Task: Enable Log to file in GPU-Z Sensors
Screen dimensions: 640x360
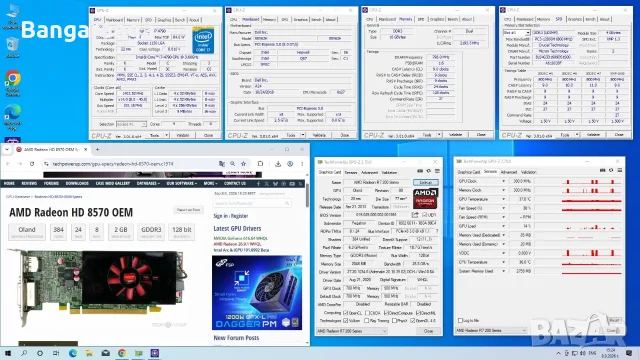Action: tap(460, 321)
